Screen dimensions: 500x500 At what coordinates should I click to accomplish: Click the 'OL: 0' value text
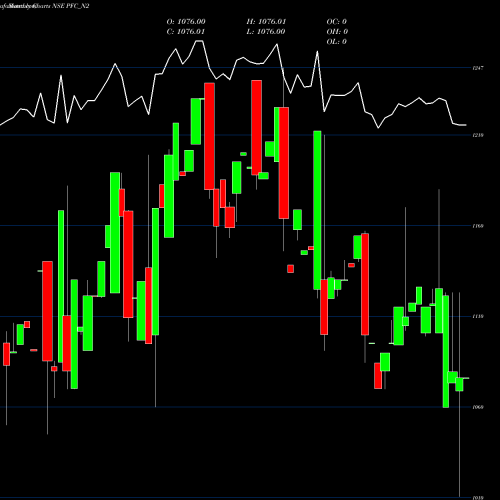coord(337,42)
